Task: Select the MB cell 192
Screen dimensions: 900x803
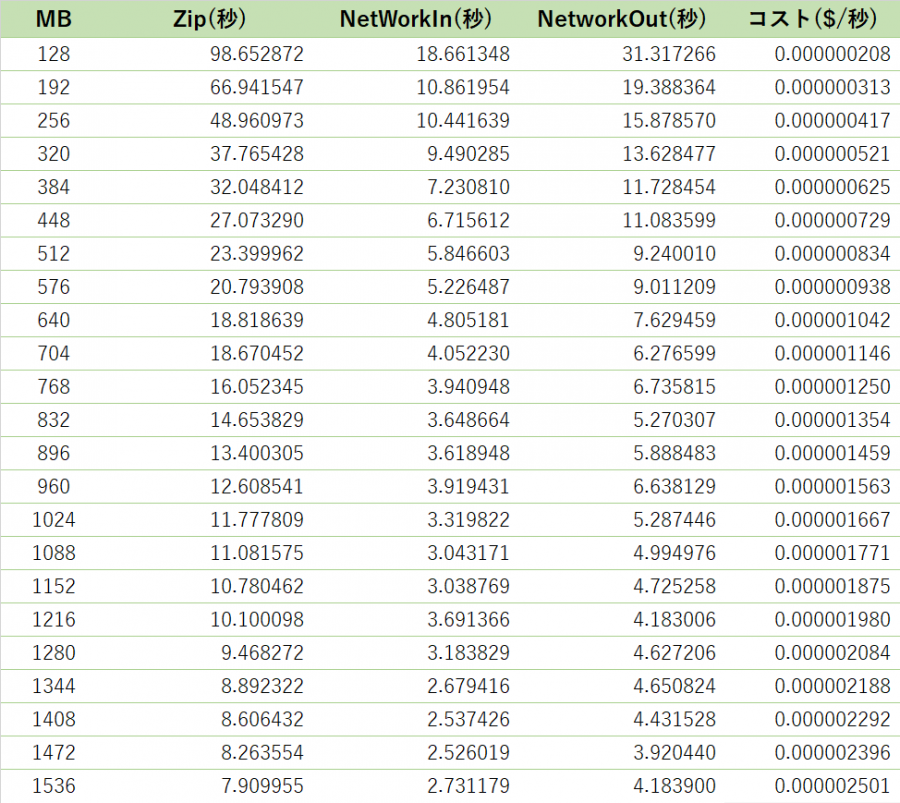Action: point(53,87)
